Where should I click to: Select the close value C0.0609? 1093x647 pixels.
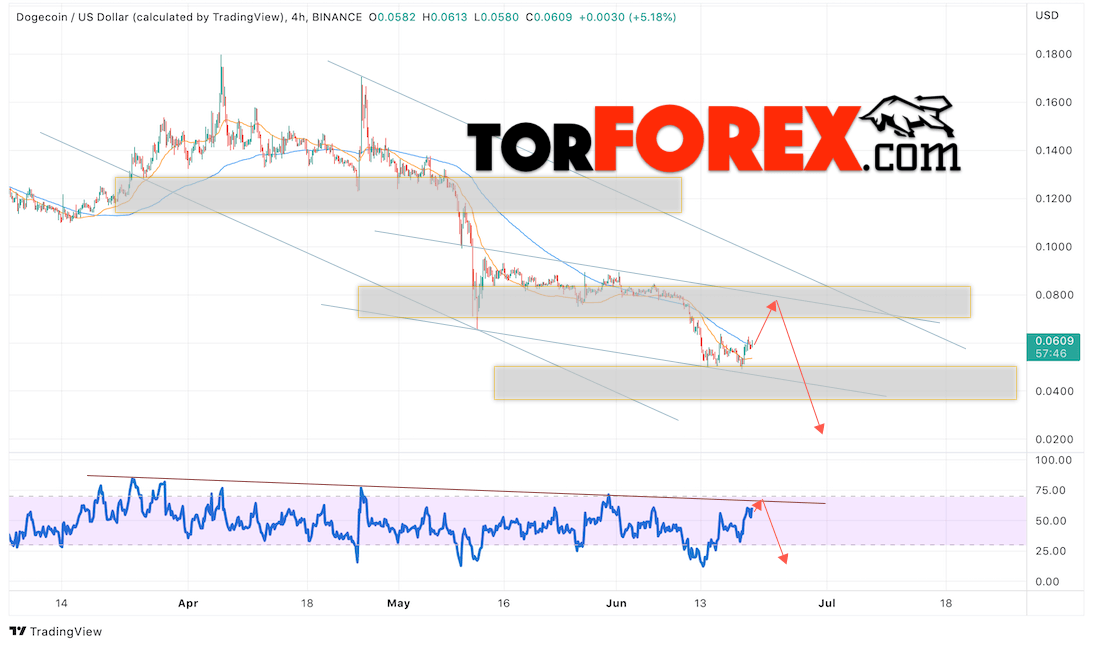[549, 17]
